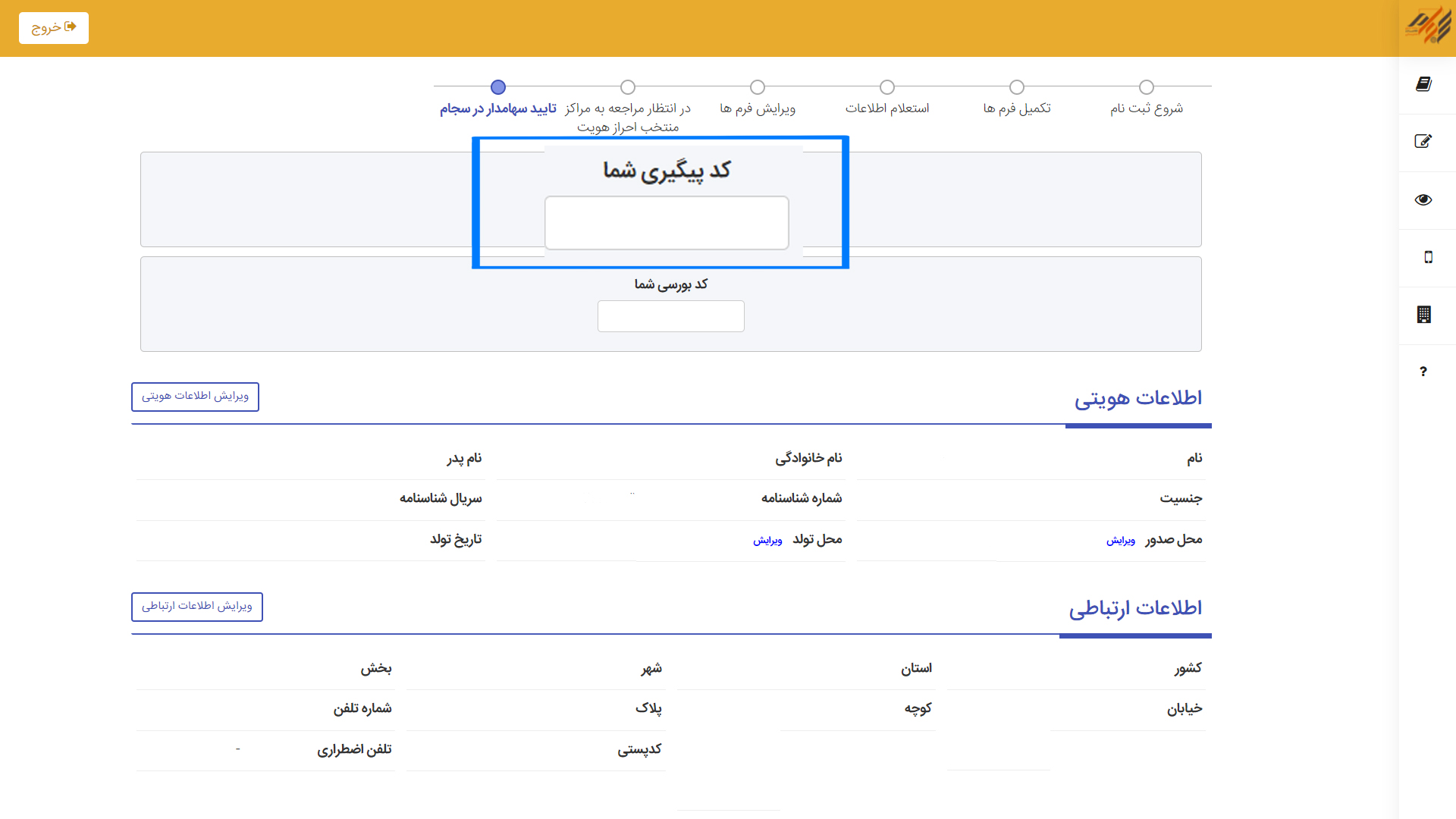
Task: Click the پلاک field label
Action: (x=648, y=709)
